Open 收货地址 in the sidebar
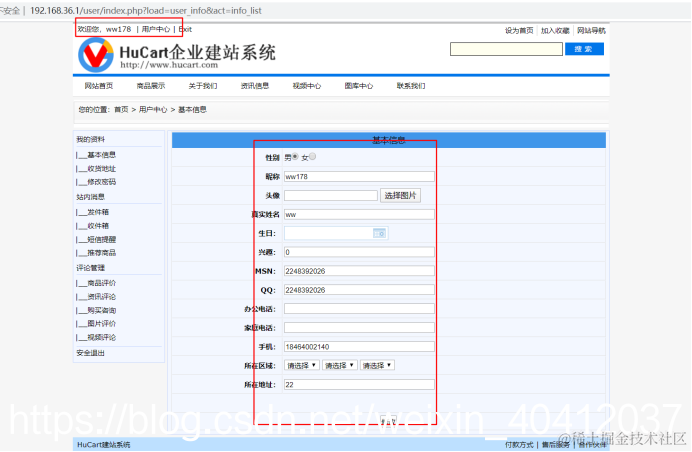The image size is (692, 452). (102, 169)
